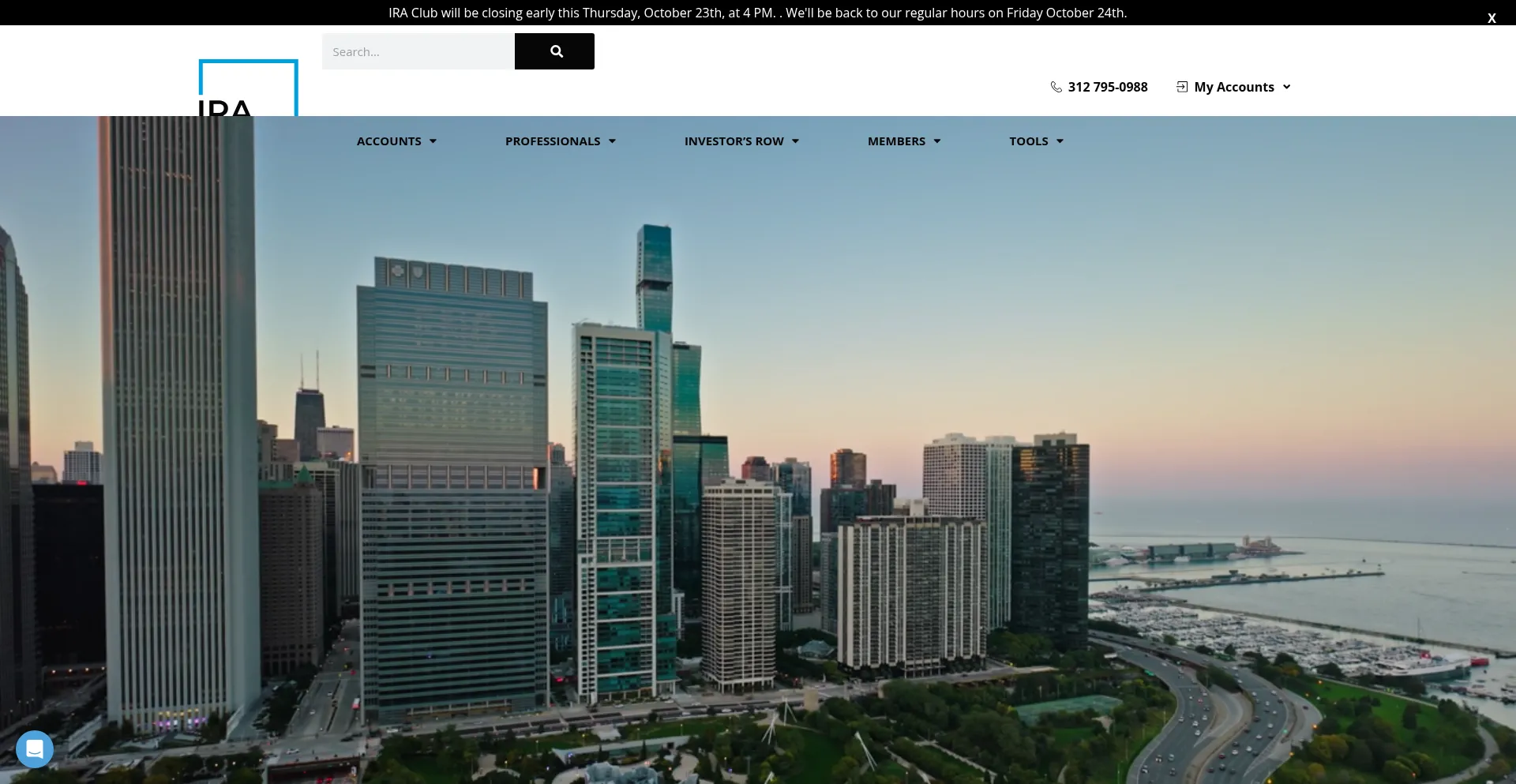
Task: Click the phone handset icon
Action: coord(1056,87)
